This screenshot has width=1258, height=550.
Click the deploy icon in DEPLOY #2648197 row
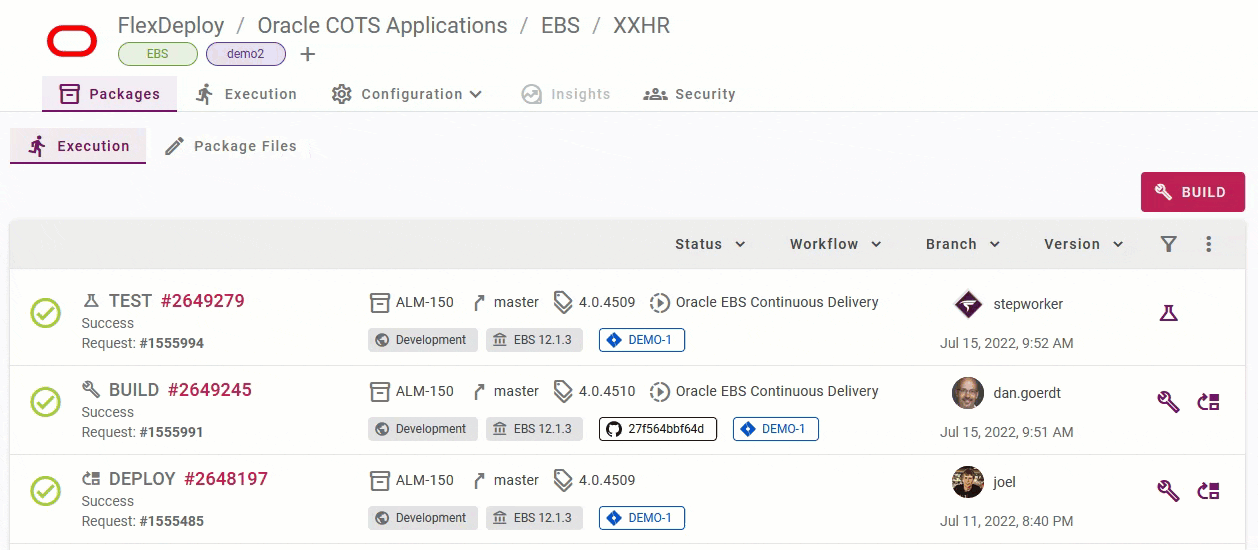coord(1209,491)
